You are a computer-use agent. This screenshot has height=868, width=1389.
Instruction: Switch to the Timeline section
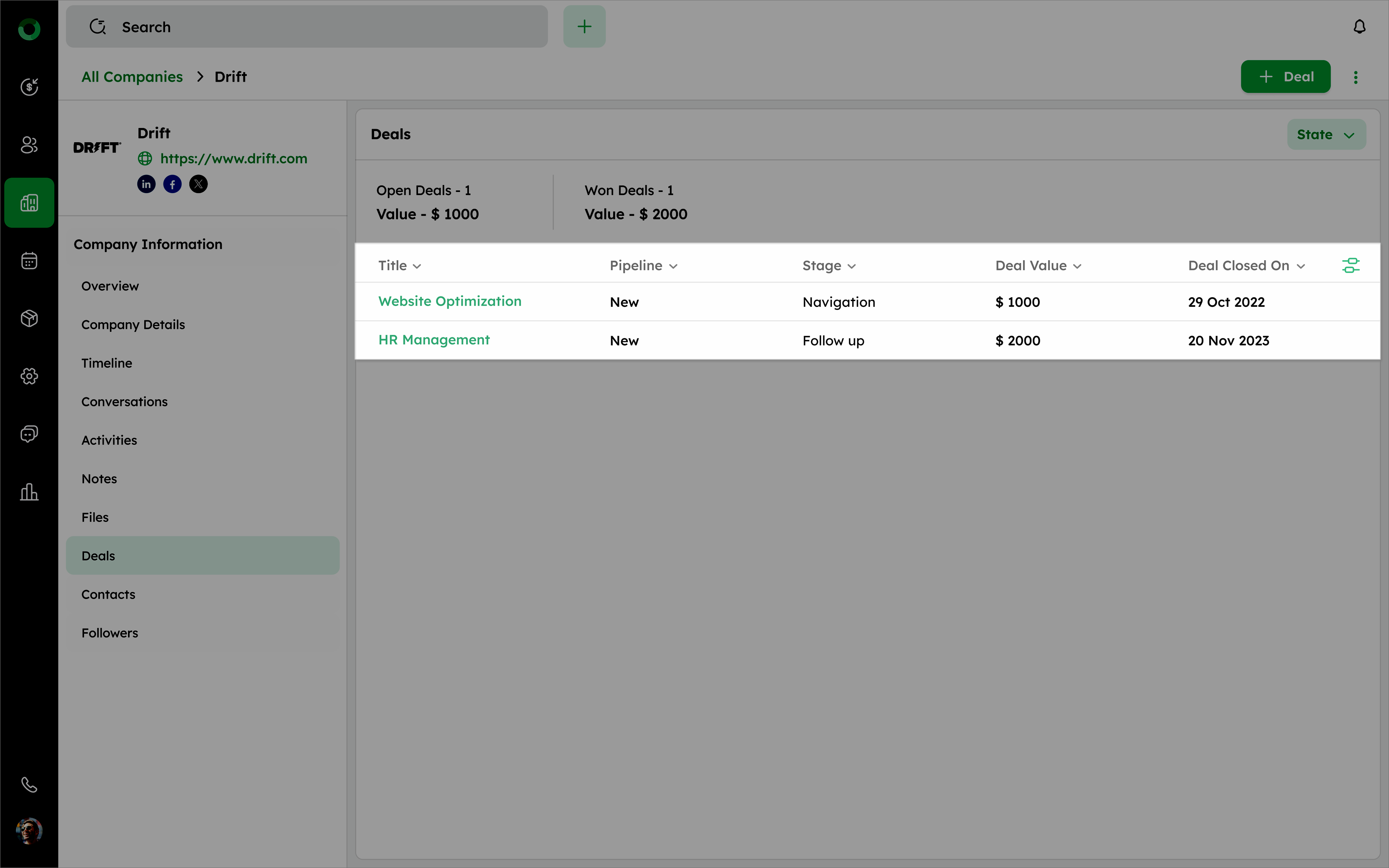[107, 363]
